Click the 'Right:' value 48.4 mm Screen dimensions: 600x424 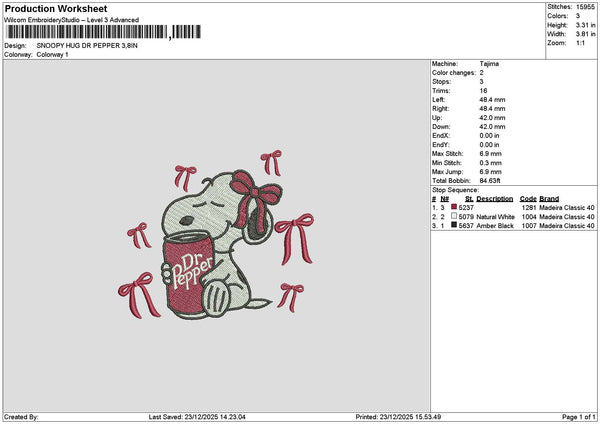click(492, 109)
